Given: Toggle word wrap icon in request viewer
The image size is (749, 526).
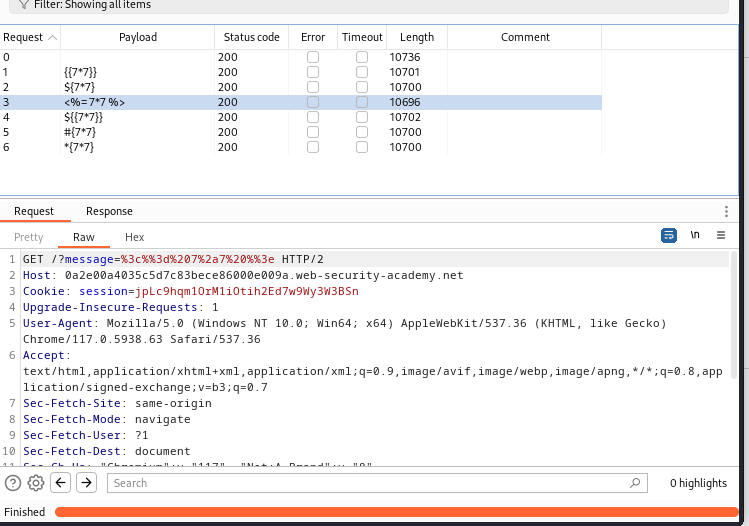Looking at the screenshot, I should point(669,236).
